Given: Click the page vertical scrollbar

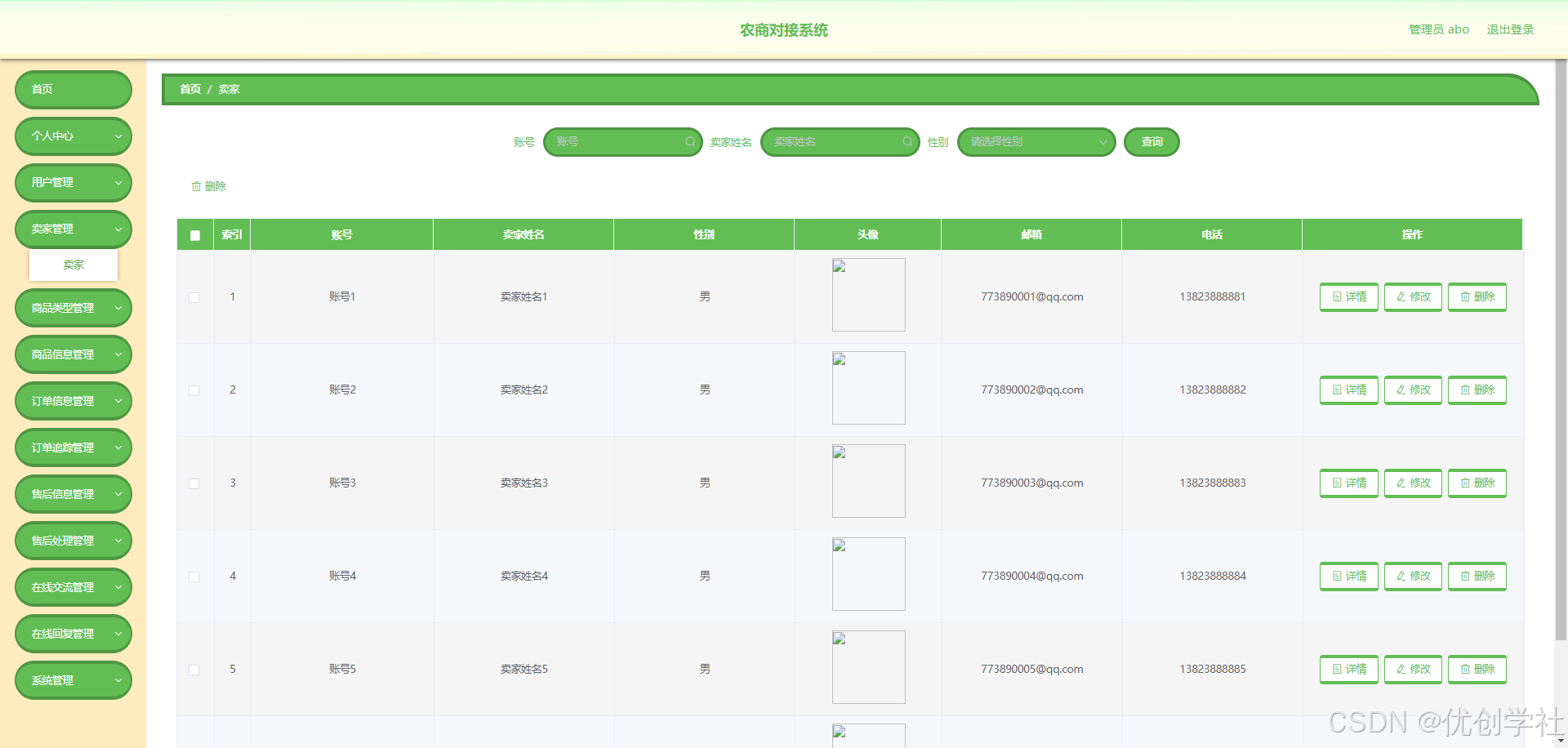Looking at the screenshot, I should (1561, 351).
